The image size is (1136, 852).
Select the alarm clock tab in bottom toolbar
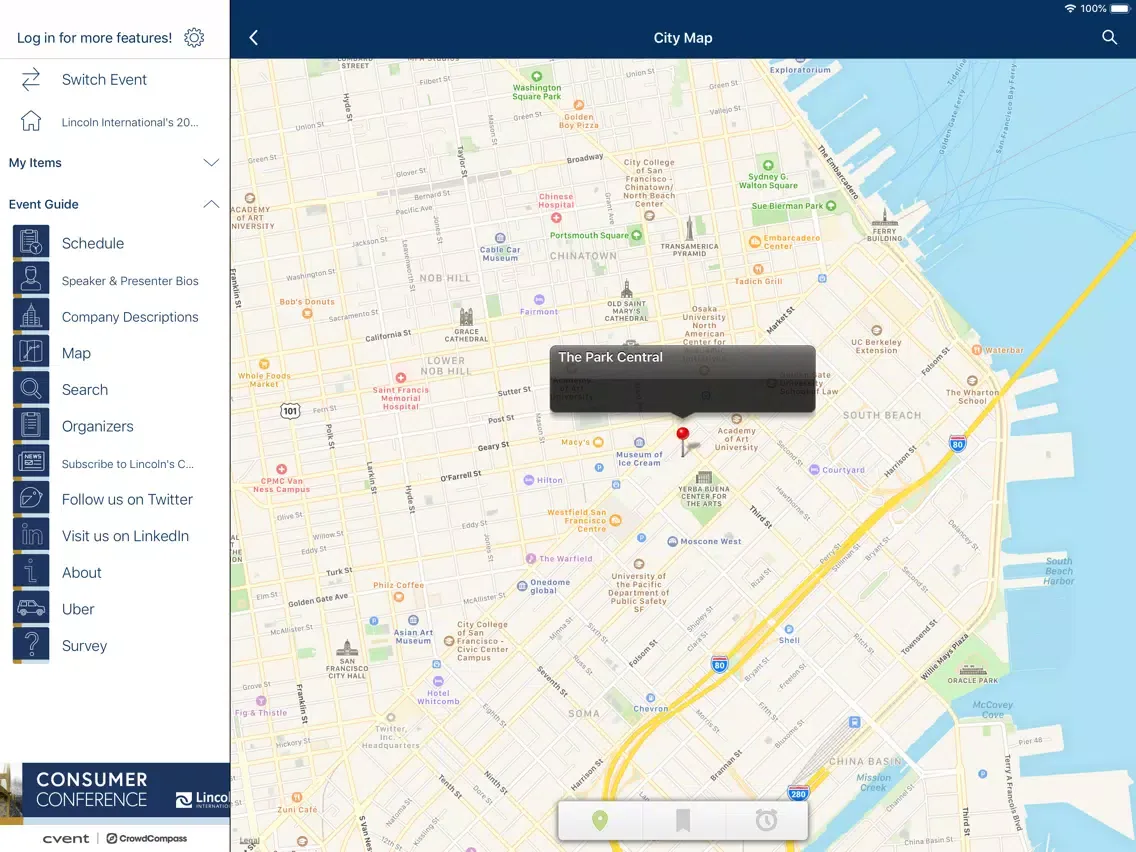[766, 820]
